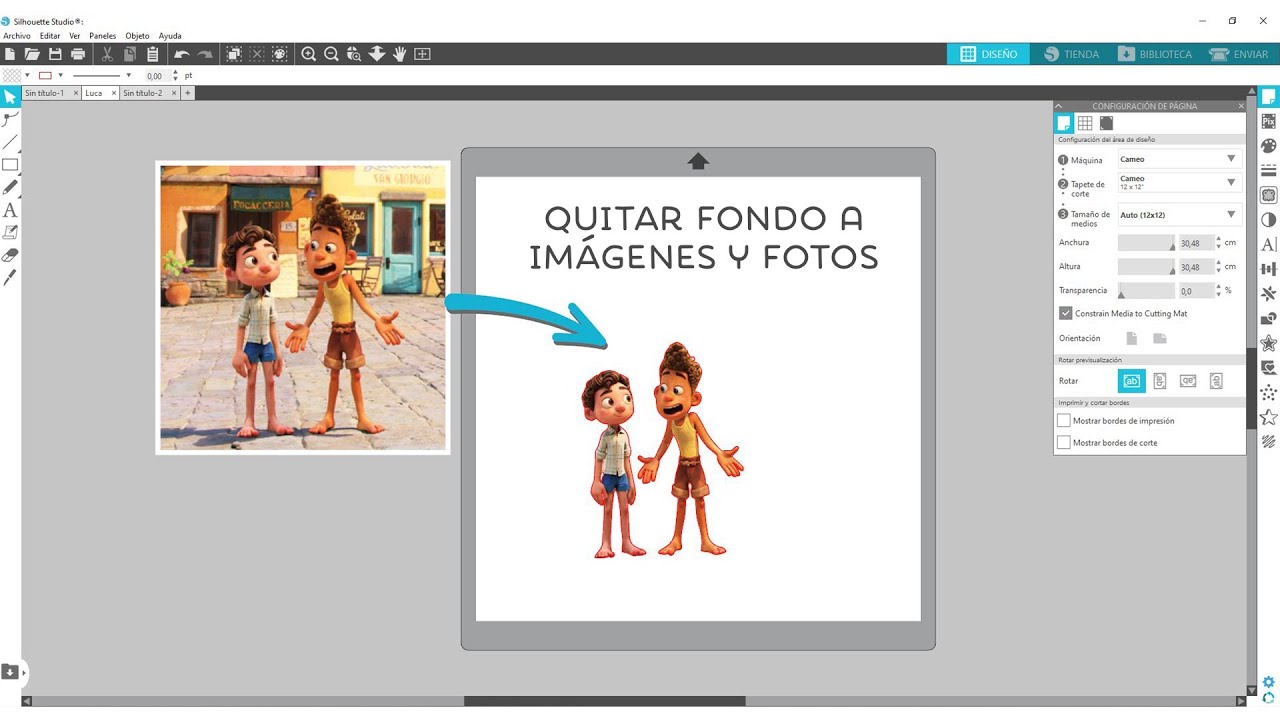Open a file with the folder icon
This screenshot has height=720, width=1280.
click(x=32, y=54)
